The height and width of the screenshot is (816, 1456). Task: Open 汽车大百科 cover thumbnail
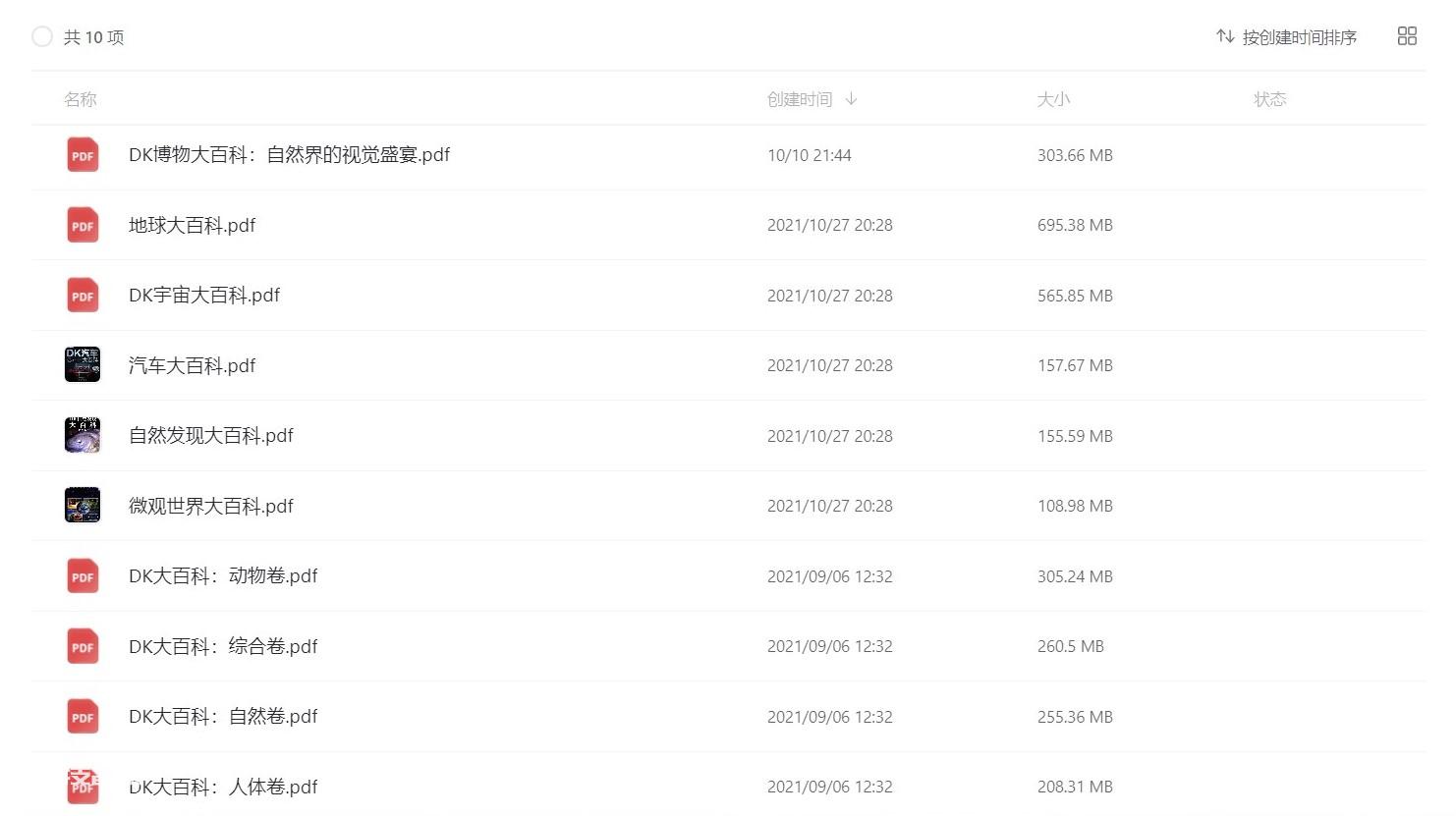83,365
